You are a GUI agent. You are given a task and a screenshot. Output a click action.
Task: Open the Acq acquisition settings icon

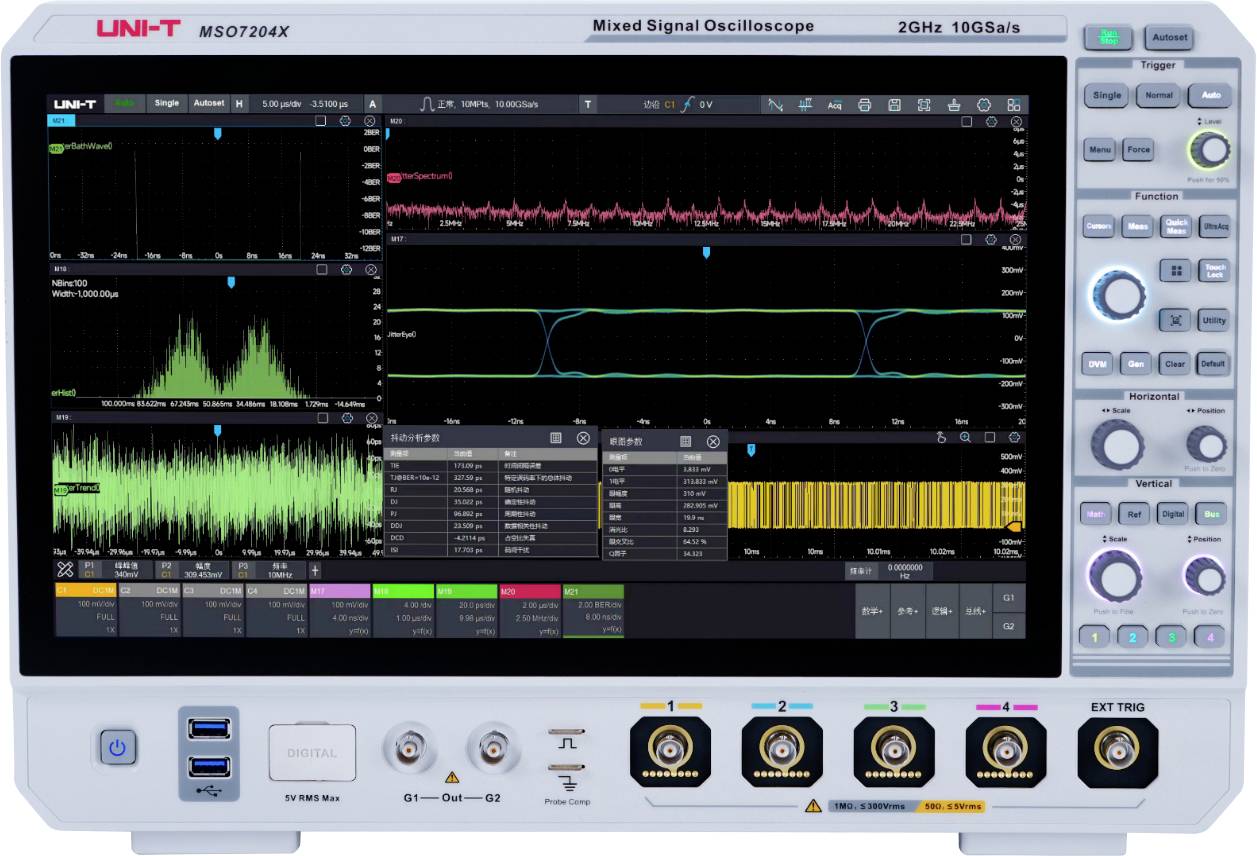837,104
